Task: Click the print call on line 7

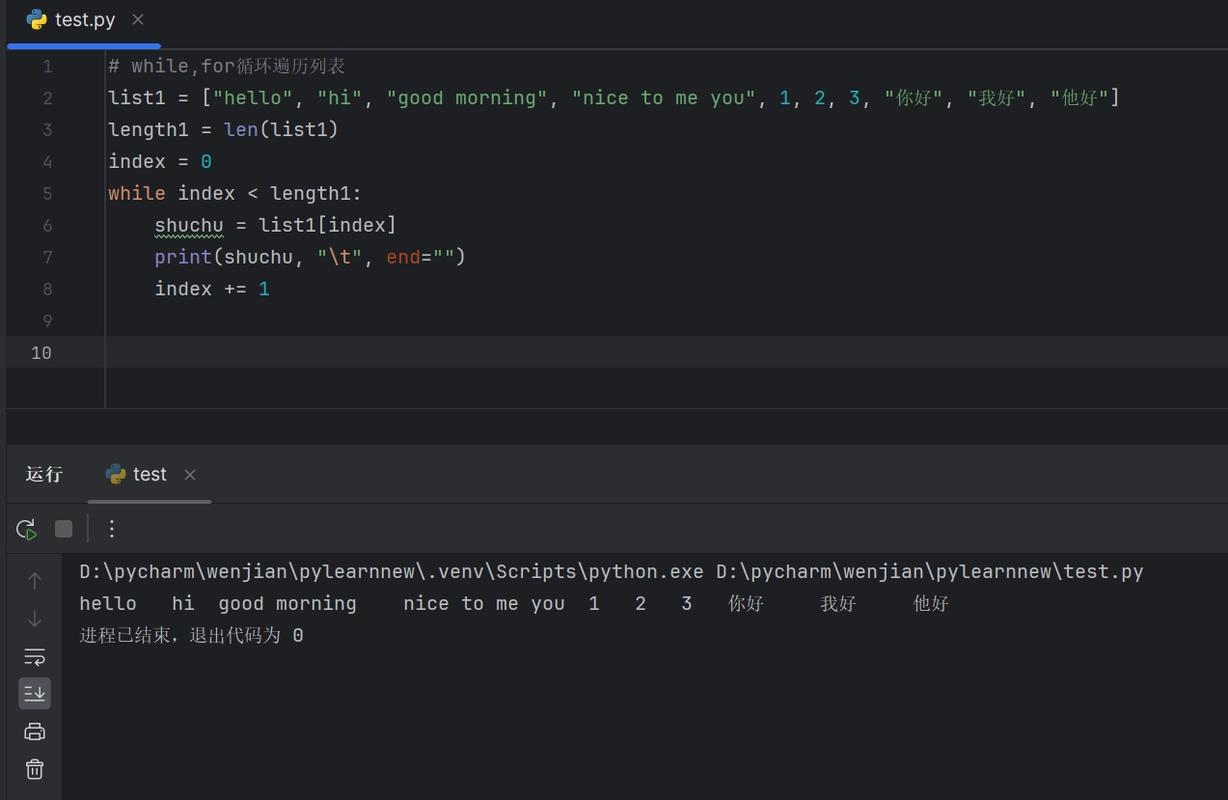Action: [x=183, y=258]
